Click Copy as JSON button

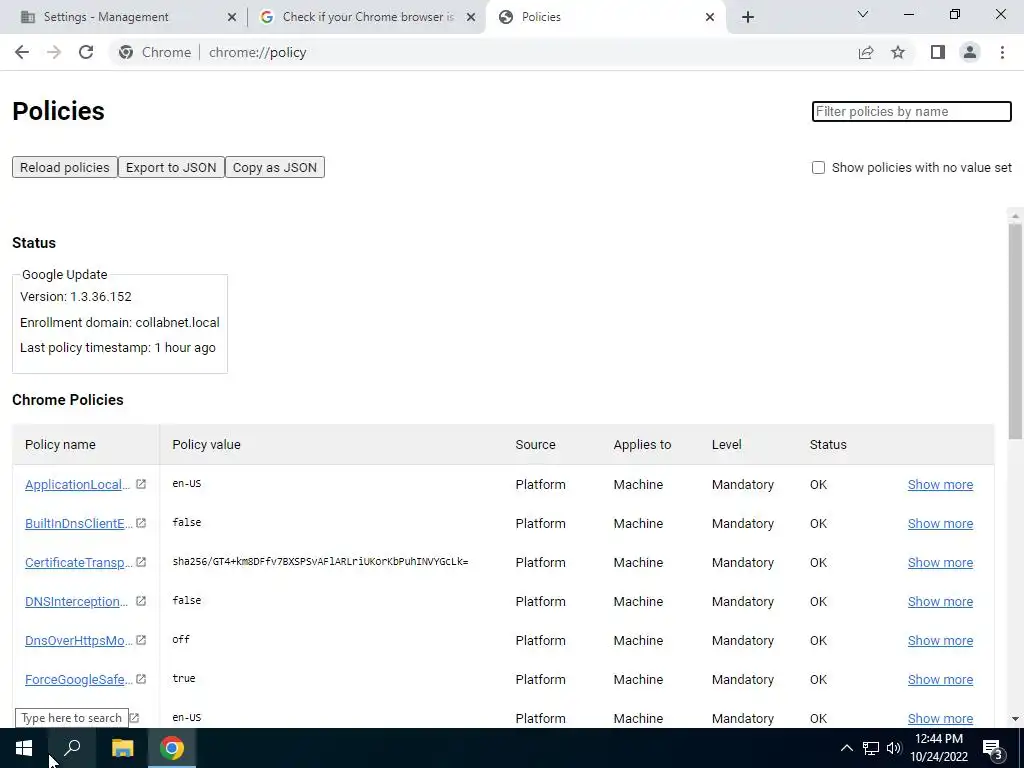[x=275, y=167]
